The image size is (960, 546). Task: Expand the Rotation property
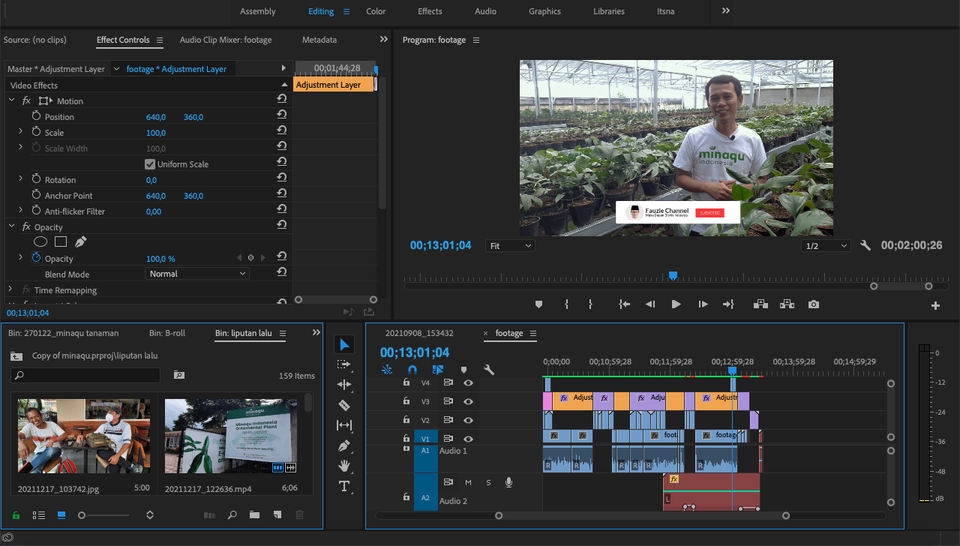(20, 179)
